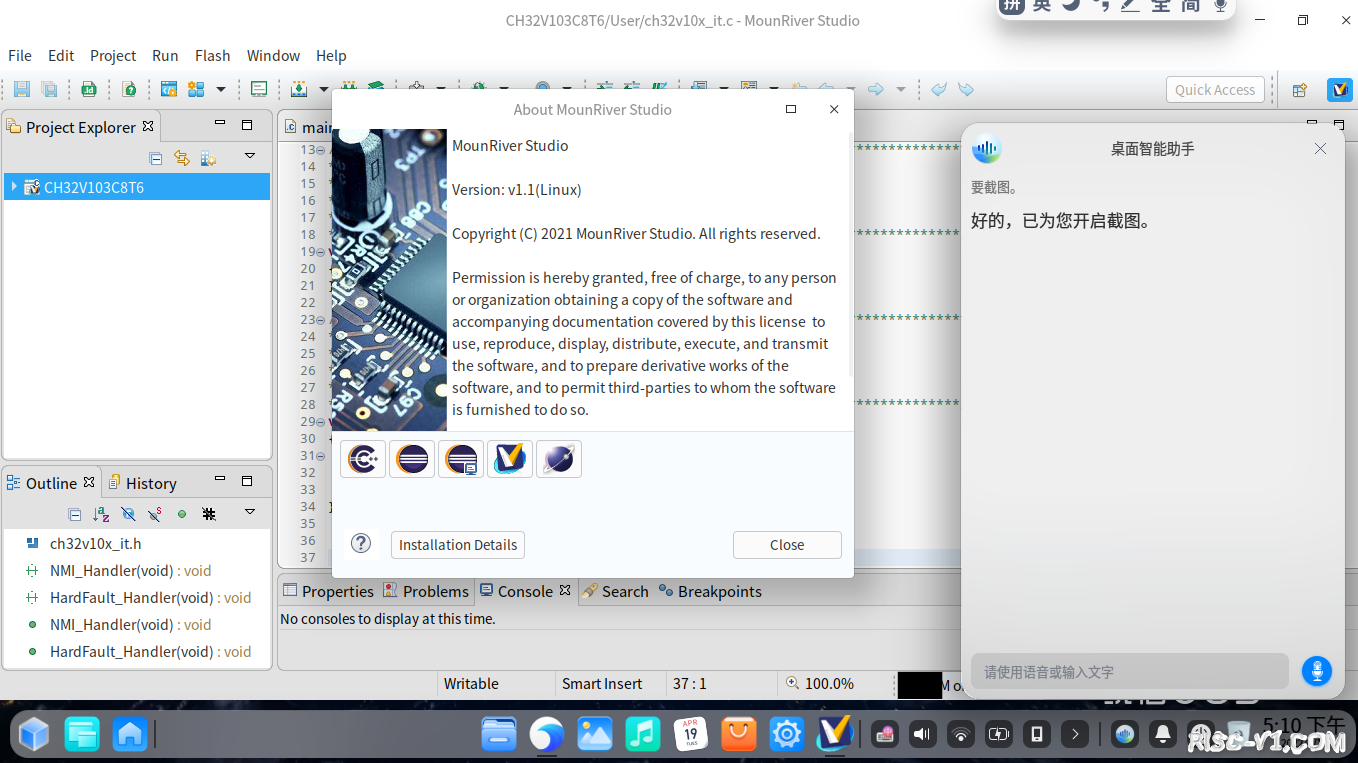Screen dimensions: 1358x763
Task: Open the Help menu
Action: click(331, 56)
